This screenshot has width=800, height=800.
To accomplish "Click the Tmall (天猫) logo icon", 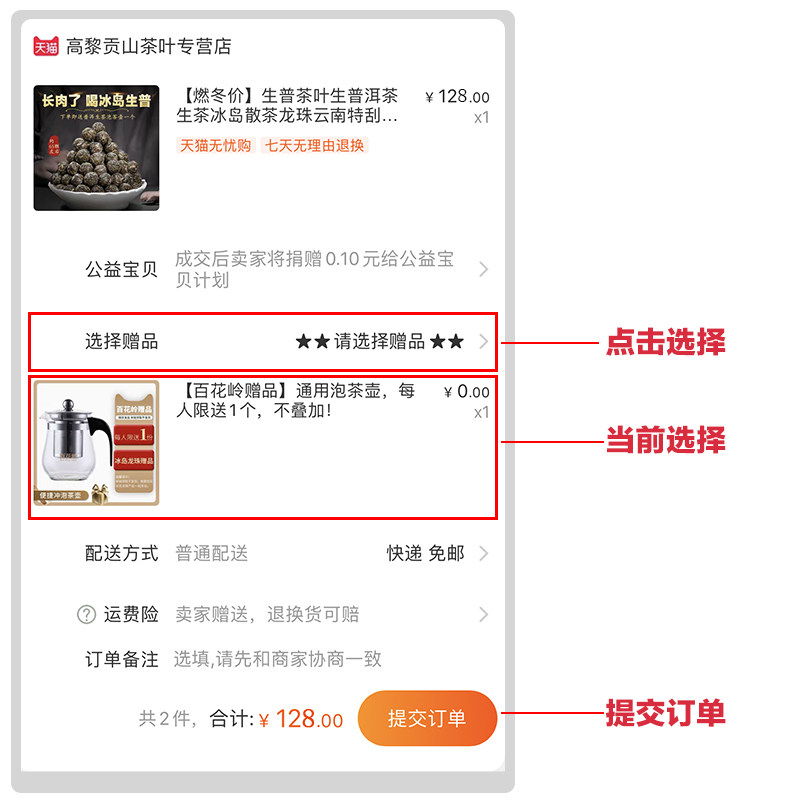I will [x=46, y=46].
